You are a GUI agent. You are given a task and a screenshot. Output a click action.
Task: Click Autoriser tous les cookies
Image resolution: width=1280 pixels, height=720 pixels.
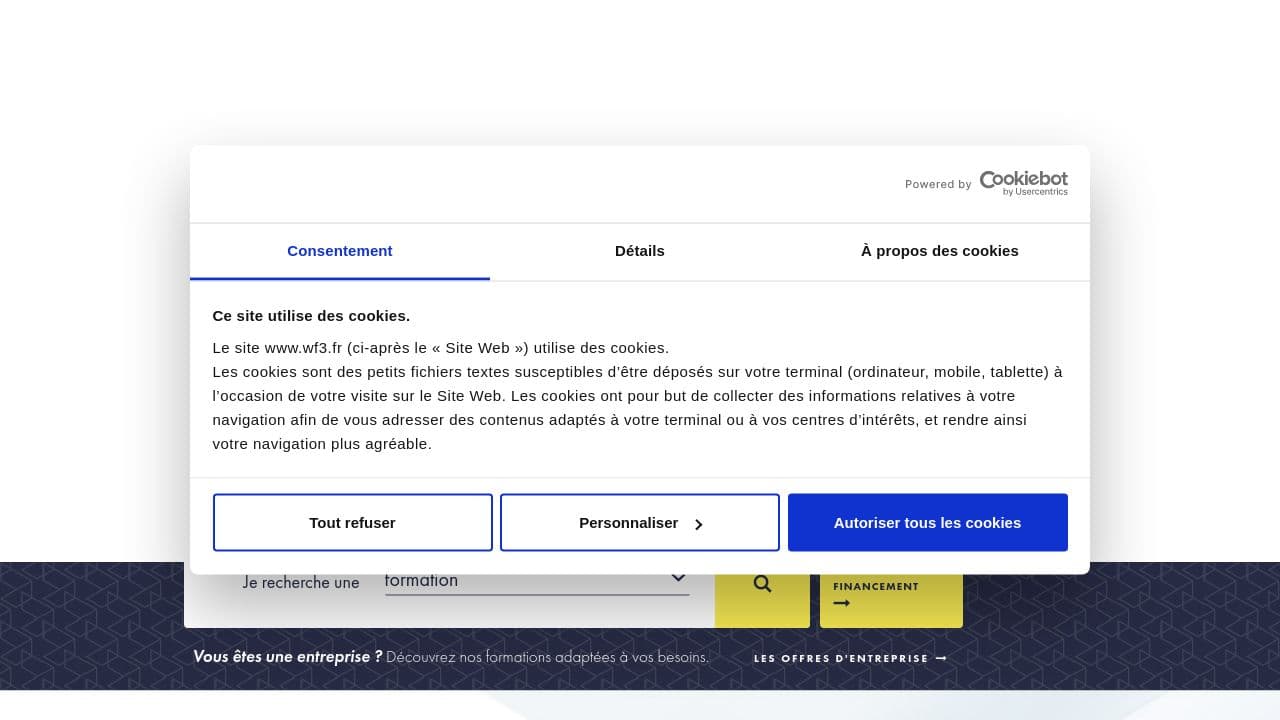[927, 522]
